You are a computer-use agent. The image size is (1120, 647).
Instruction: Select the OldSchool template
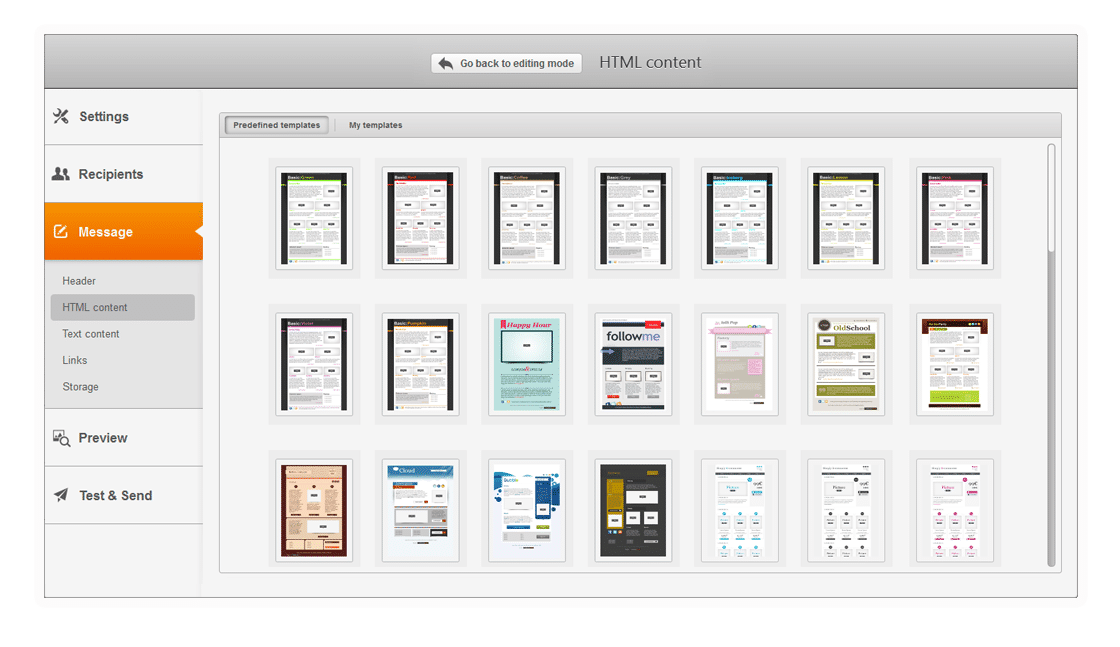pyautogui.click(x=846, y=365)
